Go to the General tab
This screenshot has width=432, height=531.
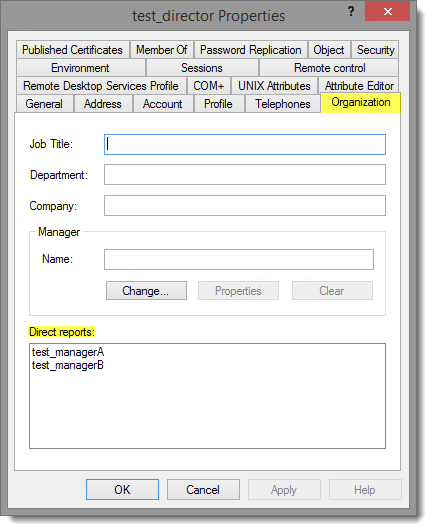pos(44,104)
